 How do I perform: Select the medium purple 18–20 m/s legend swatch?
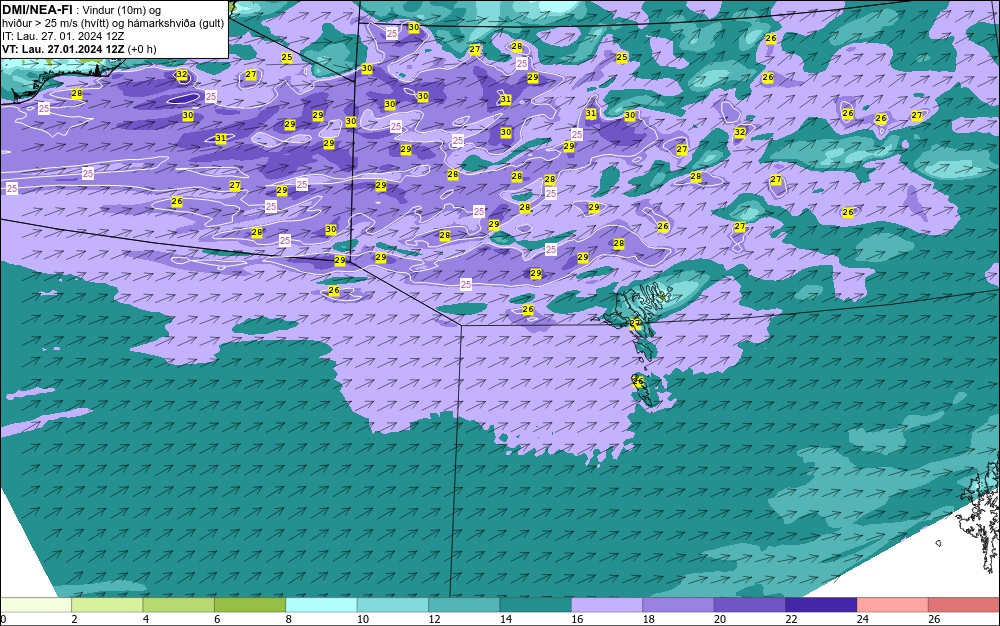coord(679,605)
